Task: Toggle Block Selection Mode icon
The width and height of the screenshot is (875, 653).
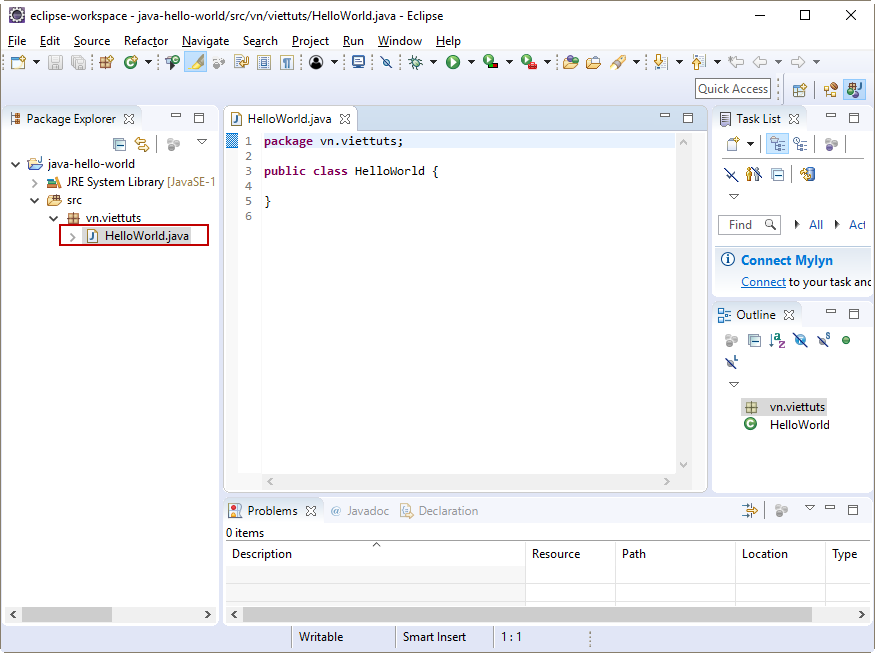Action: click(264, 62)
